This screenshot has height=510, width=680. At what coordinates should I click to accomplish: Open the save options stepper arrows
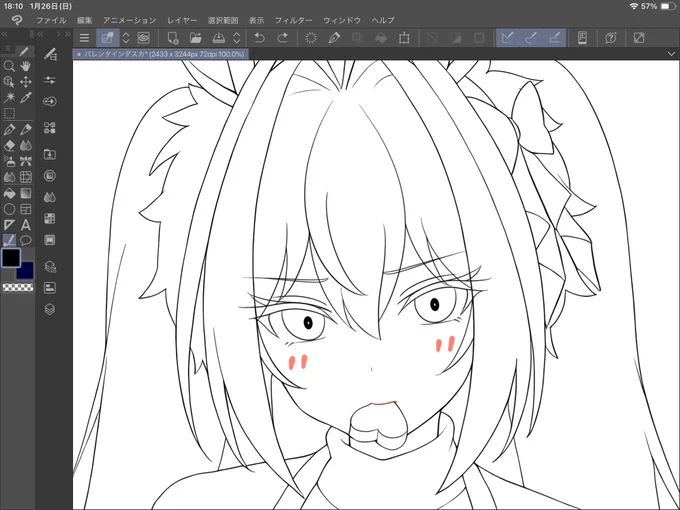click(237, 38)
